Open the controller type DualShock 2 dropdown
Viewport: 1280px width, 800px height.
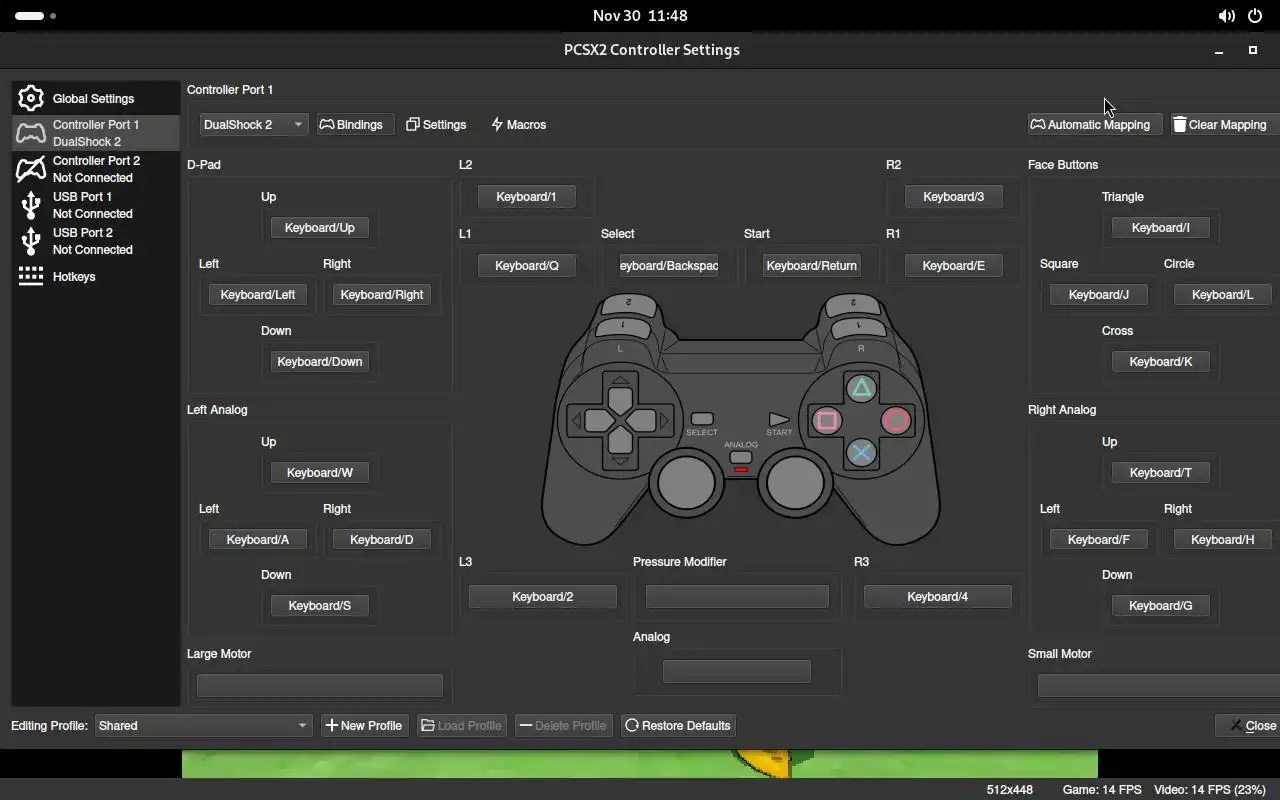tap(253, 125)
